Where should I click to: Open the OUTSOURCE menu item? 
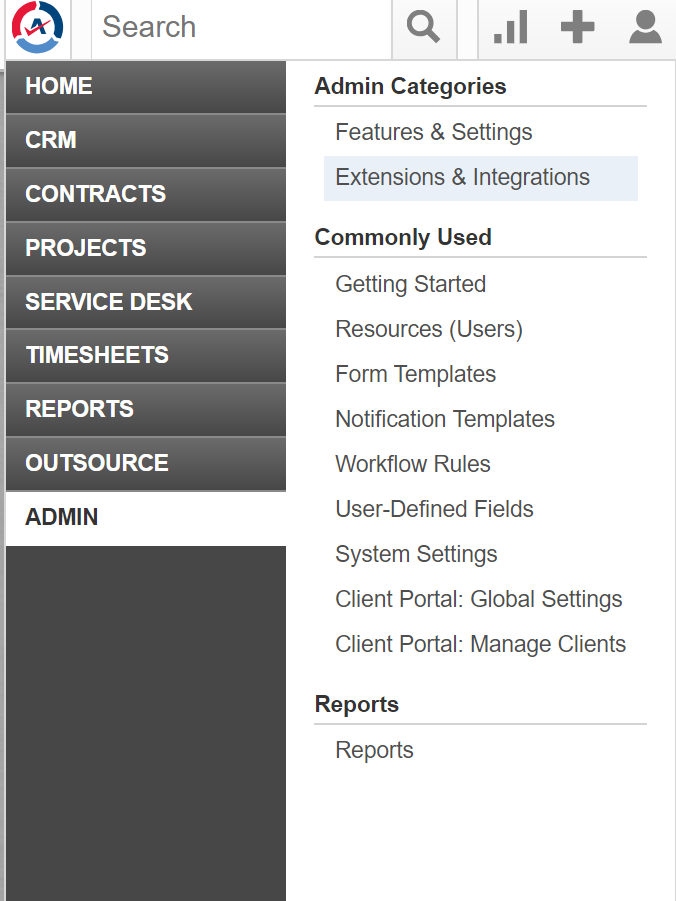click(x=146, y=464)
